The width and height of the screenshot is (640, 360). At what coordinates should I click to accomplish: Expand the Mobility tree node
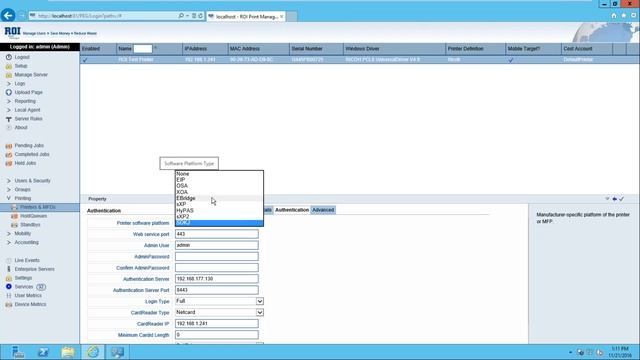click(9, 234)
